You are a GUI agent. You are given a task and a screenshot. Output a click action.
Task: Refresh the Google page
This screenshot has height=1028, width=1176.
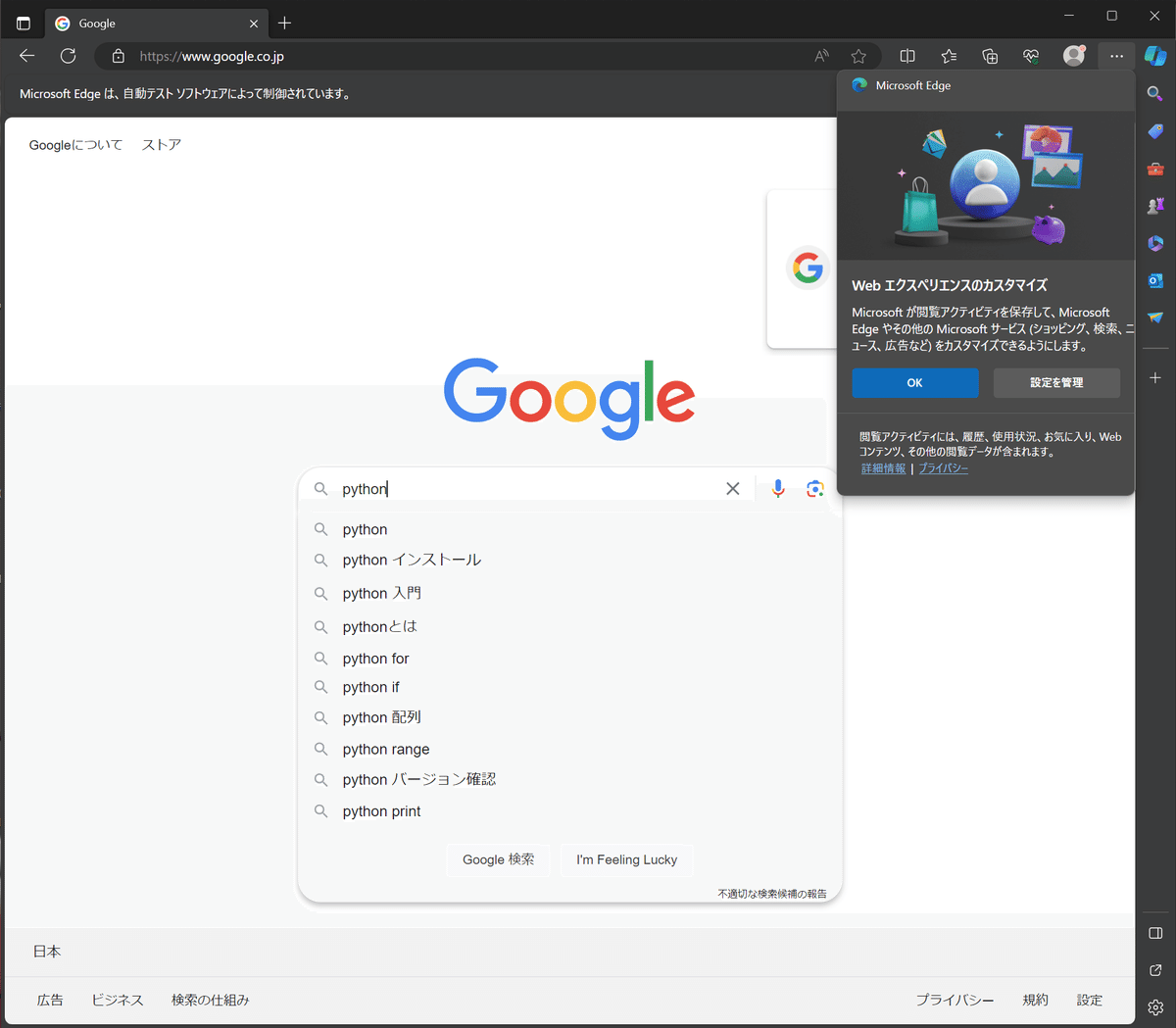pos(68,56)
